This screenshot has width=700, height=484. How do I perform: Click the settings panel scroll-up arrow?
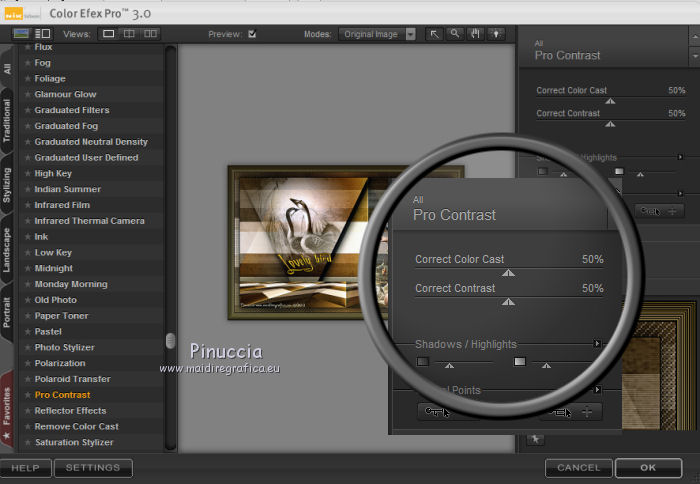pyautogui.click(x=695, y=38)
